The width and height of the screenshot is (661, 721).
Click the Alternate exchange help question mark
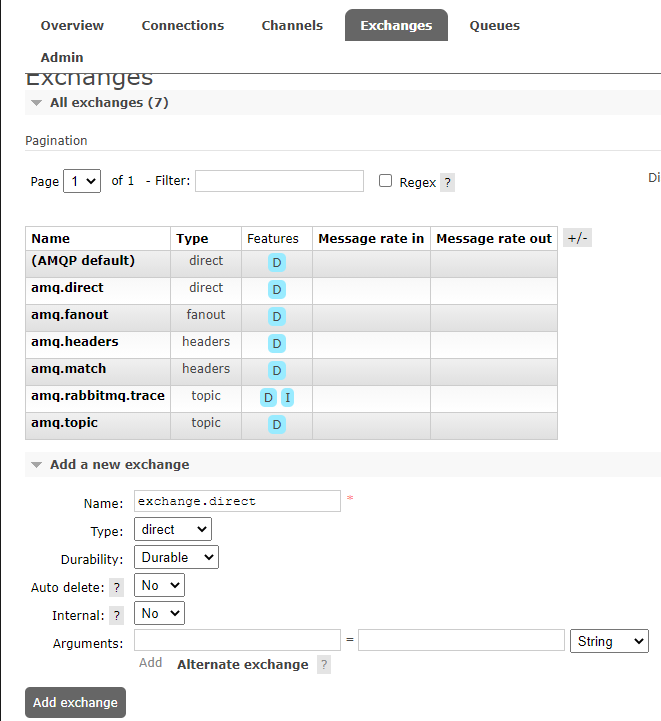click(324, 665)
